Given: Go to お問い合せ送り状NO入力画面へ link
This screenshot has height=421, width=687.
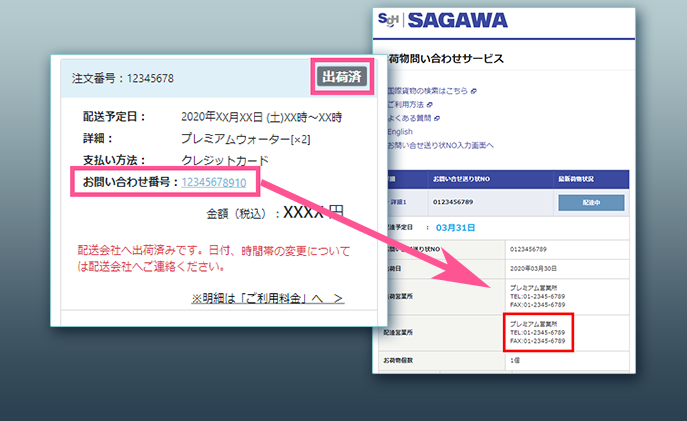Looking at the screenshot, I should (x=440, y=144).
